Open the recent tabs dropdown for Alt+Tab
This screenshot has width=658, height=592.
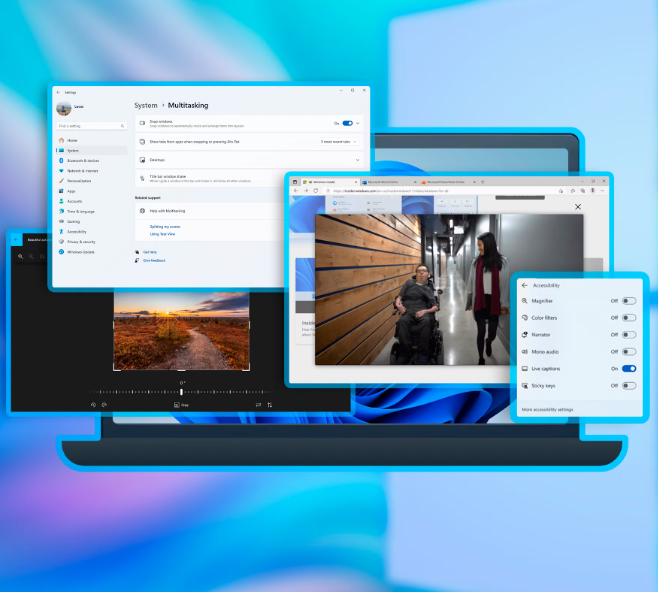[x=338, y=142]
